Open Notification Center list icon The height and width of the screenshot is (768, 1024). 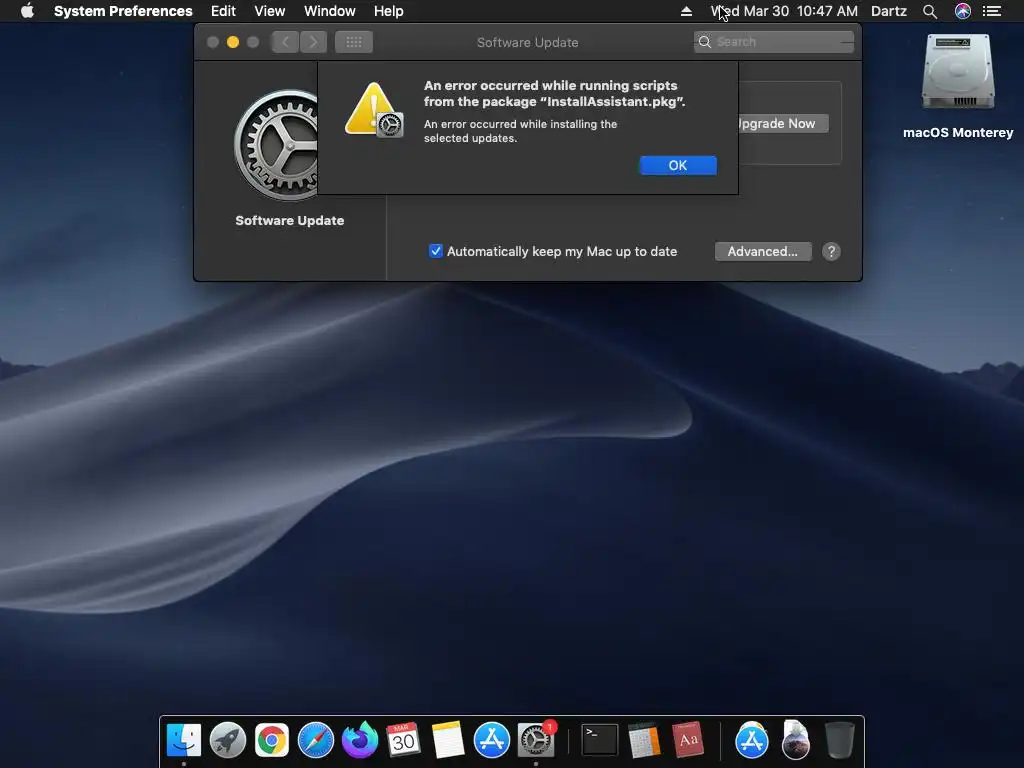tap(992, 11)
